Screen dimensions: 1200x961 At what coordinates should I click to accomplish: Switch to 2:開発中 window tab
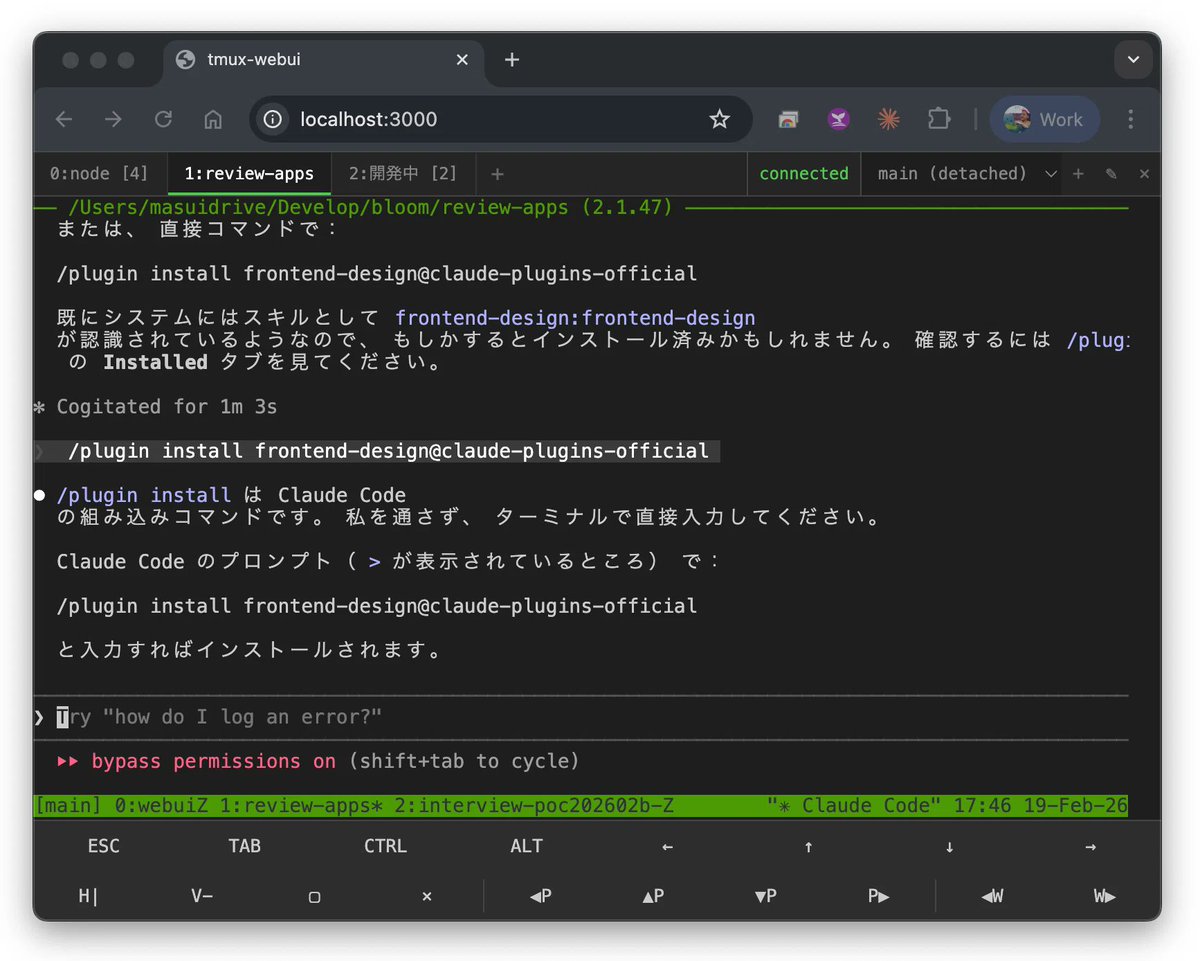tap(403, 174)
